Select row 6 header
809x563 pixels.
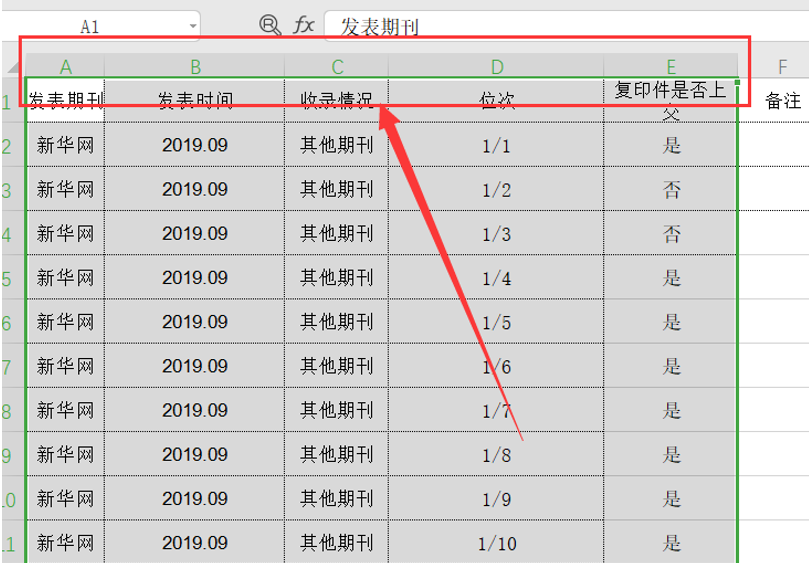click(12, 321)
